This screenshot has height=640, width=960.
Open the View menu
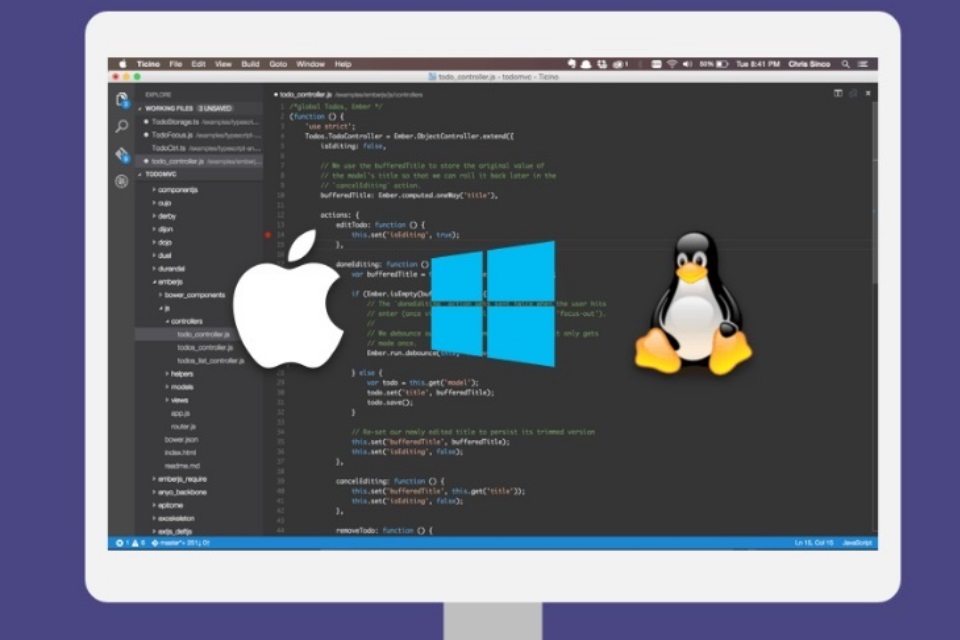click(x=223, y=64)
